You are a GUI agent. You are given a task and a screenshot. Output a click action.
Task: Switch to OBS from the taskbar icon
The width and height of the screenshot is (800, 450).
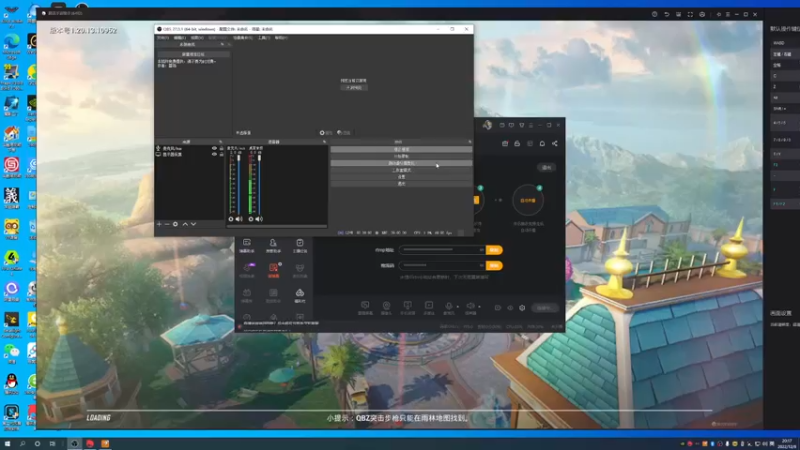tap(74, 444)
